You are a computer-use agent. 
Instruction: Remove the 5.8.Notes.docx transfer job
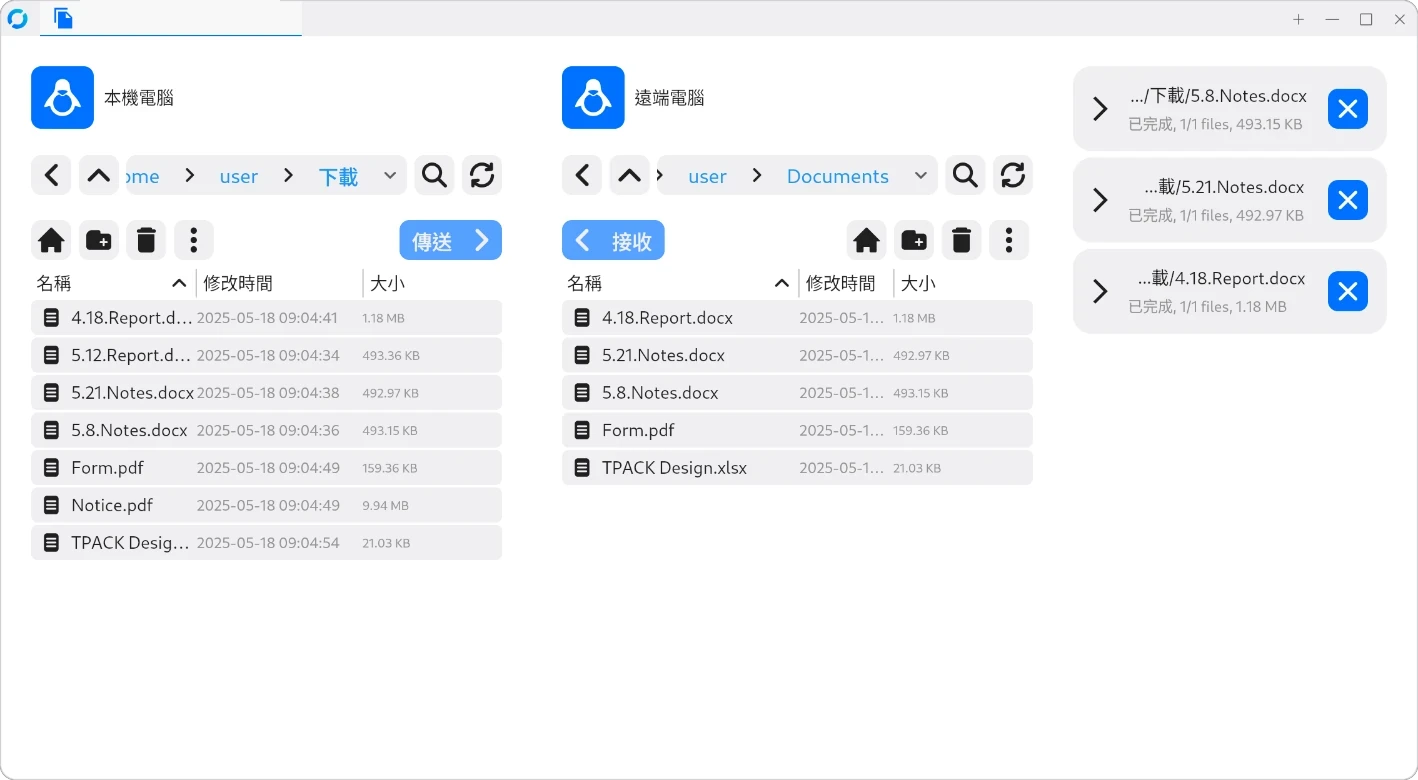1347,109
